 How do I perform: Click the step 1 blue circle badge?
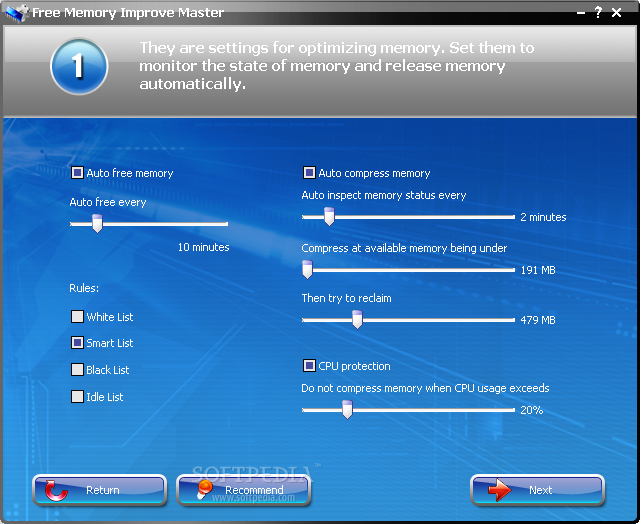pos(79,66)
